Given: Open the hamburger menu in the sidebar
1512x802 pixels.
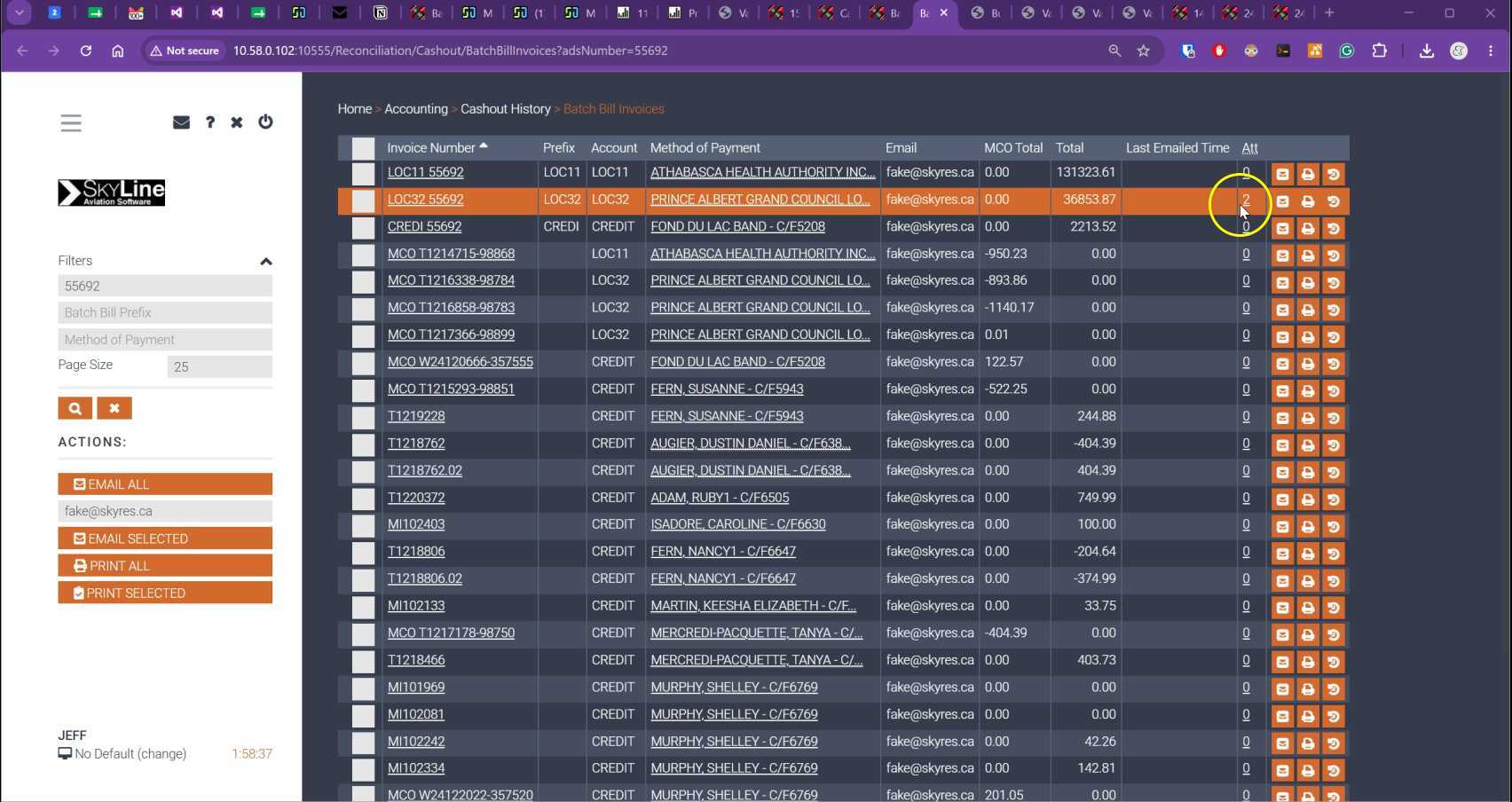Looking at the screenshot, I should [x=71, y=123].
